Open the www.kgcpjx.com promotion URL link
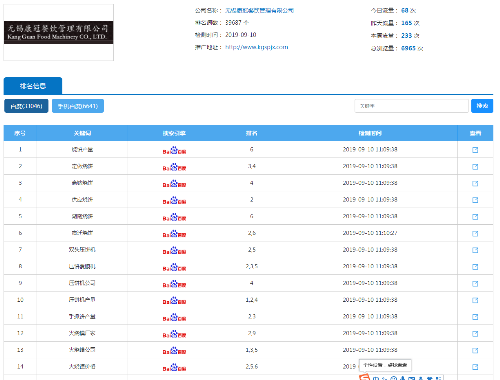Viewport: 500px width, 380px height. [x=257, y=47]
